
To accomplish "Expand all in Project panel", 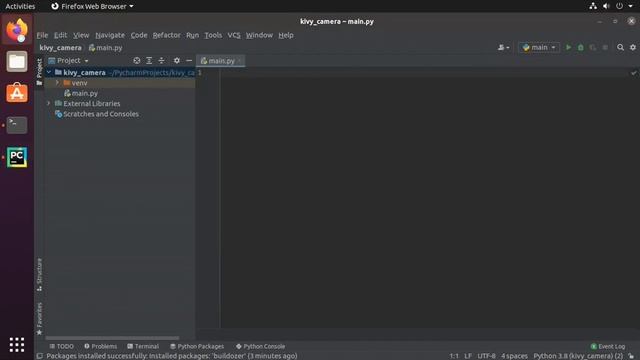I will 149,60.
